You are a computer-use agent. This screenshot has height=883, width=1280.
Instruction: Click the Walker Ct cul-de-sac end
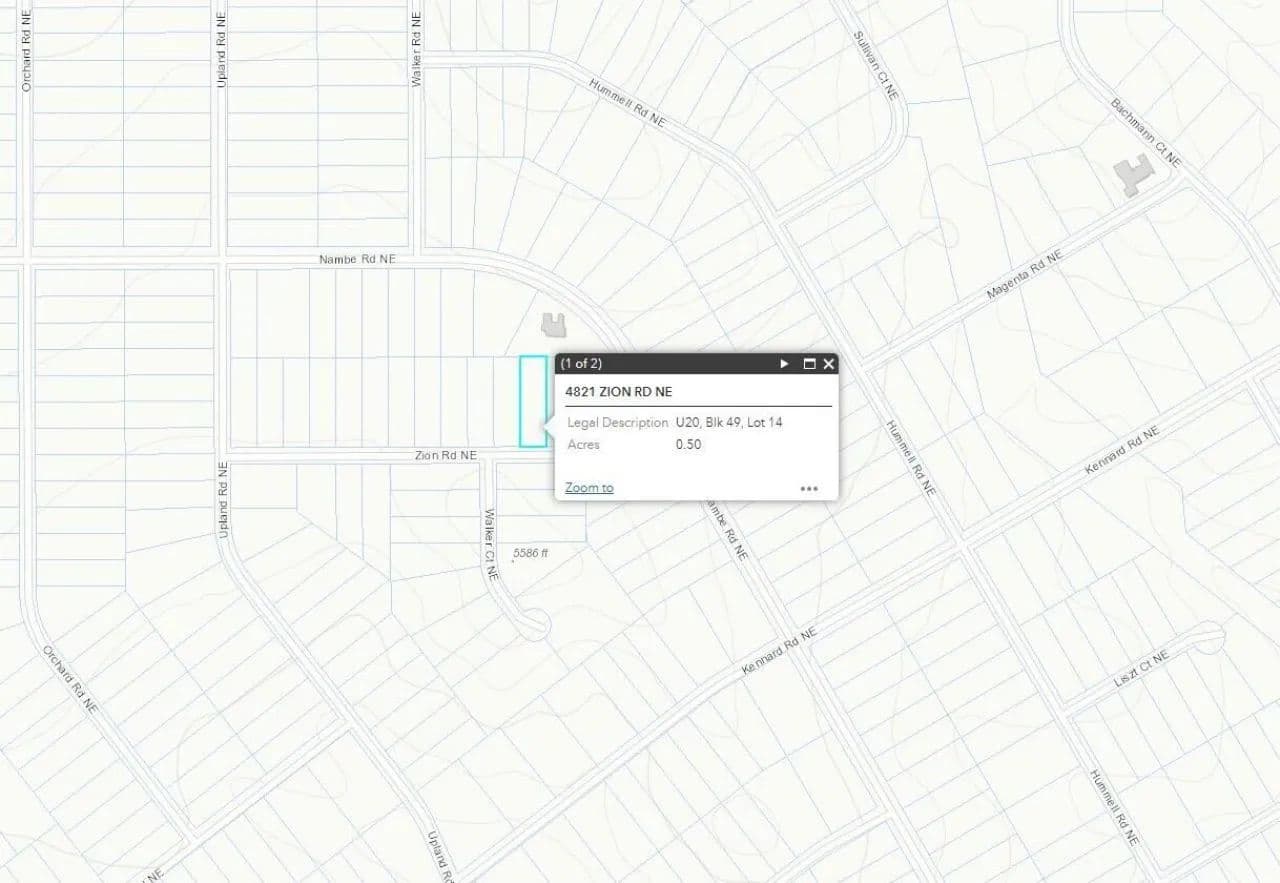(536, 627)
